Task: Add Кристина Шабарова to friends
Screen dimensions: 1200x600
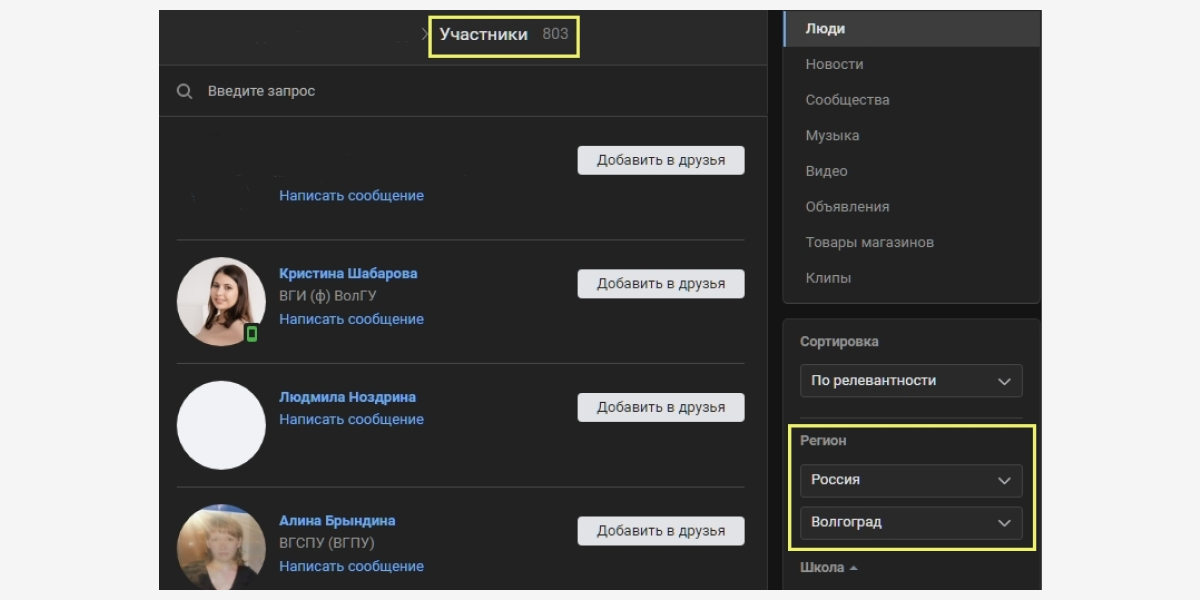Action: pos(661,284)
